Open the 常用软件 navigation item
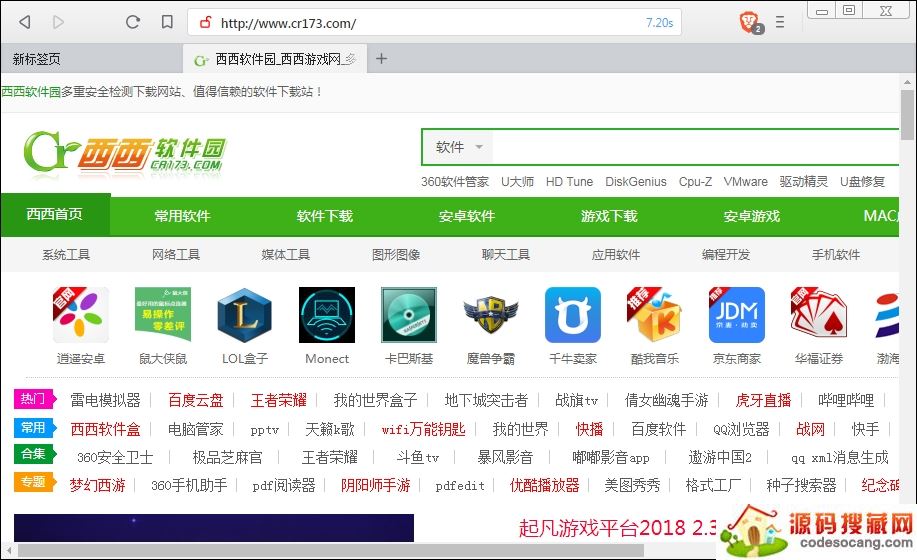The image size is (917, 560). [182, 216]
